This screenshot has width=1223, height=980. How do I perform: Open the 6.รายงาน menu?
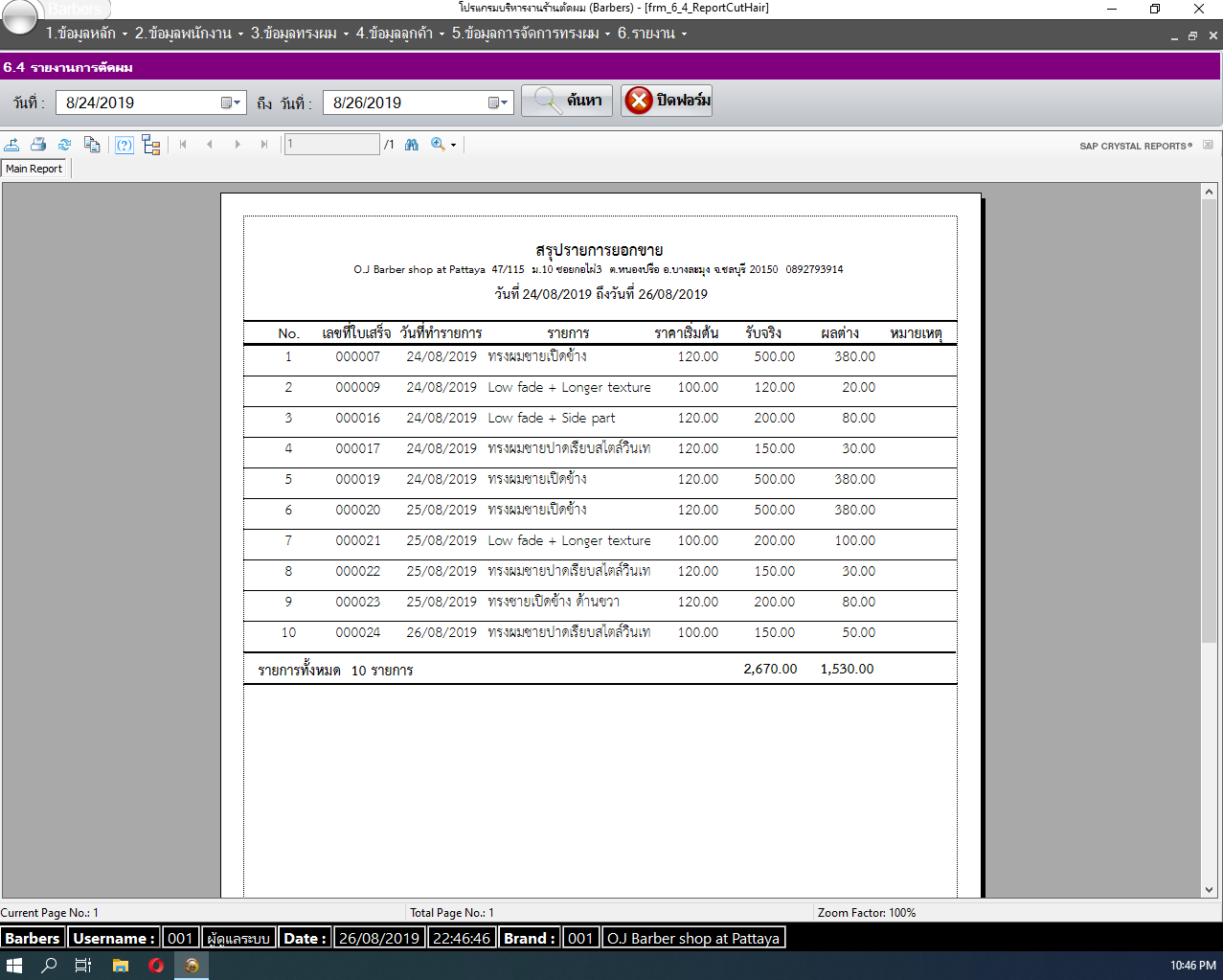651,34
